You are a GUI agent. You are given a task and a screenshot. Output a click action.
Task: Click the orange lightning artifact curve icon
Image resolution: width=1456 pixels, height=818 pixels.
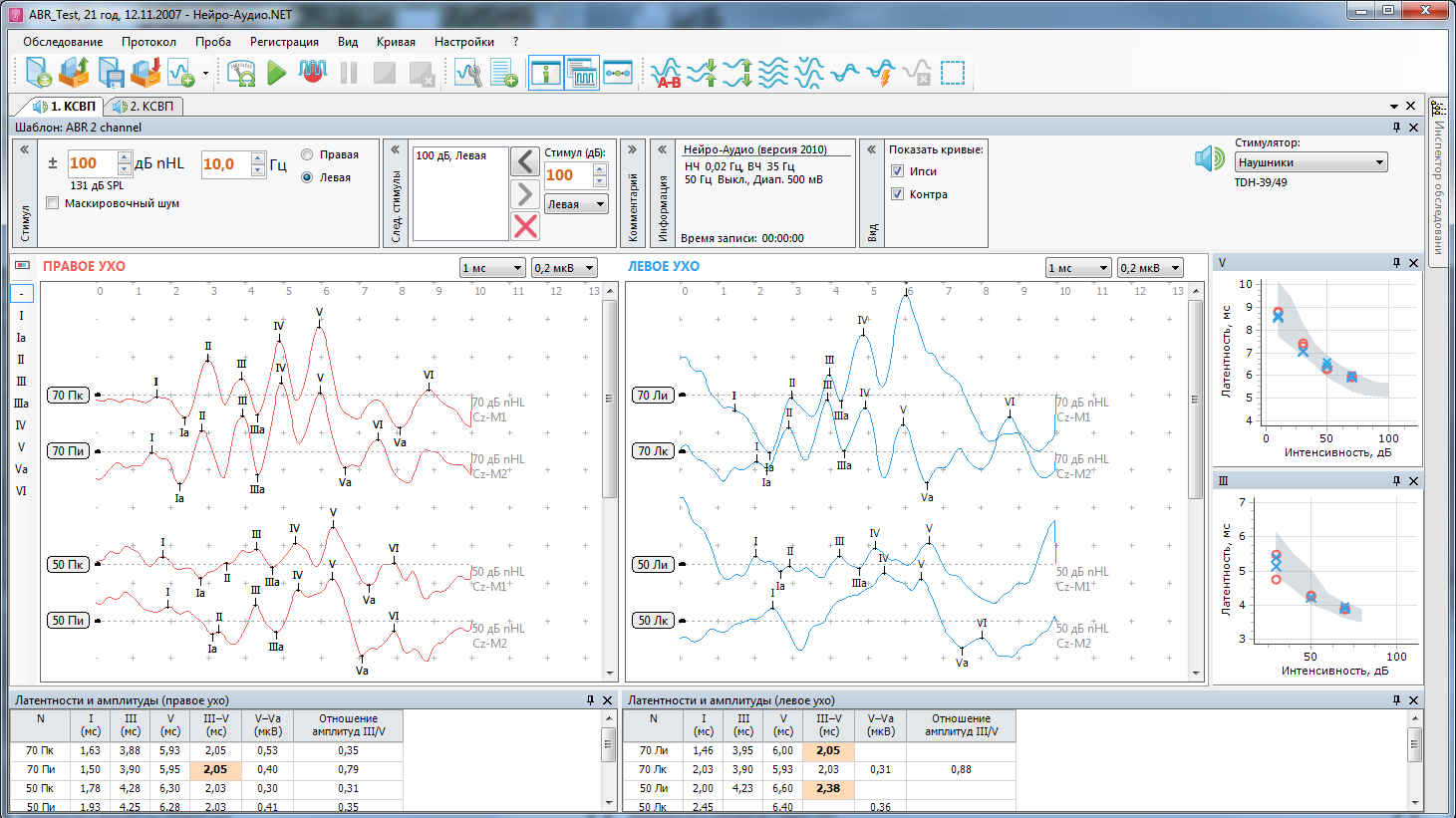pyautogui.click(x=881, y=73)
